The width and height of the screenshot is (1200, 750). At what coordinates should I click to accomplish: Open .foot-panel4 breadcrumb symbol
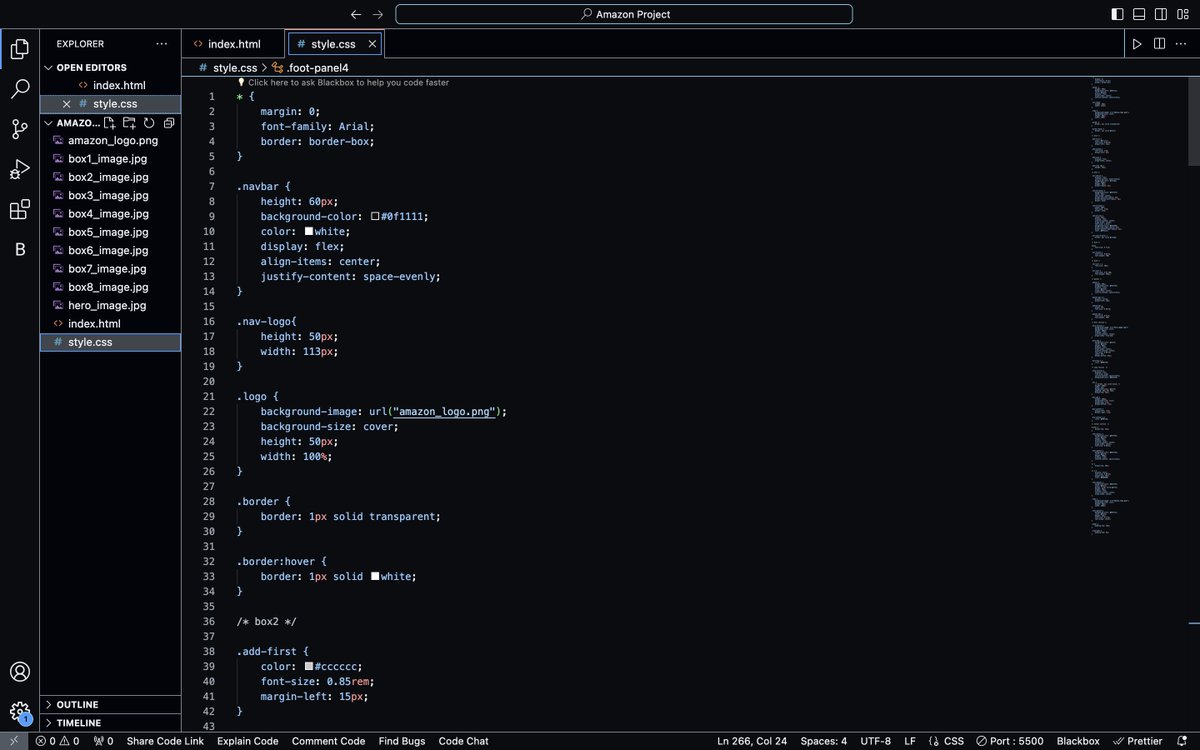311,67
